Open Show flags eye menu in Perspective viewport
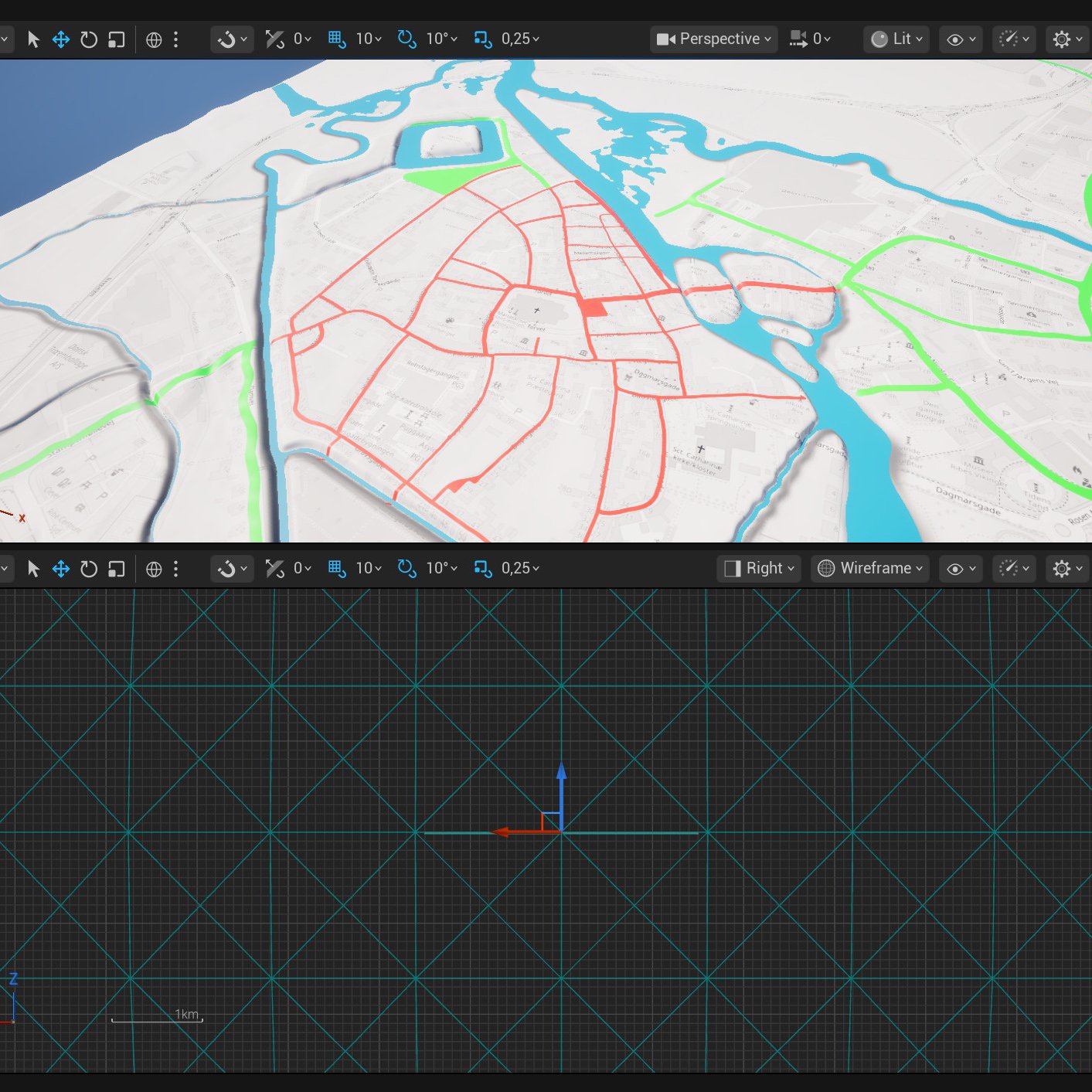 point(961,39)
